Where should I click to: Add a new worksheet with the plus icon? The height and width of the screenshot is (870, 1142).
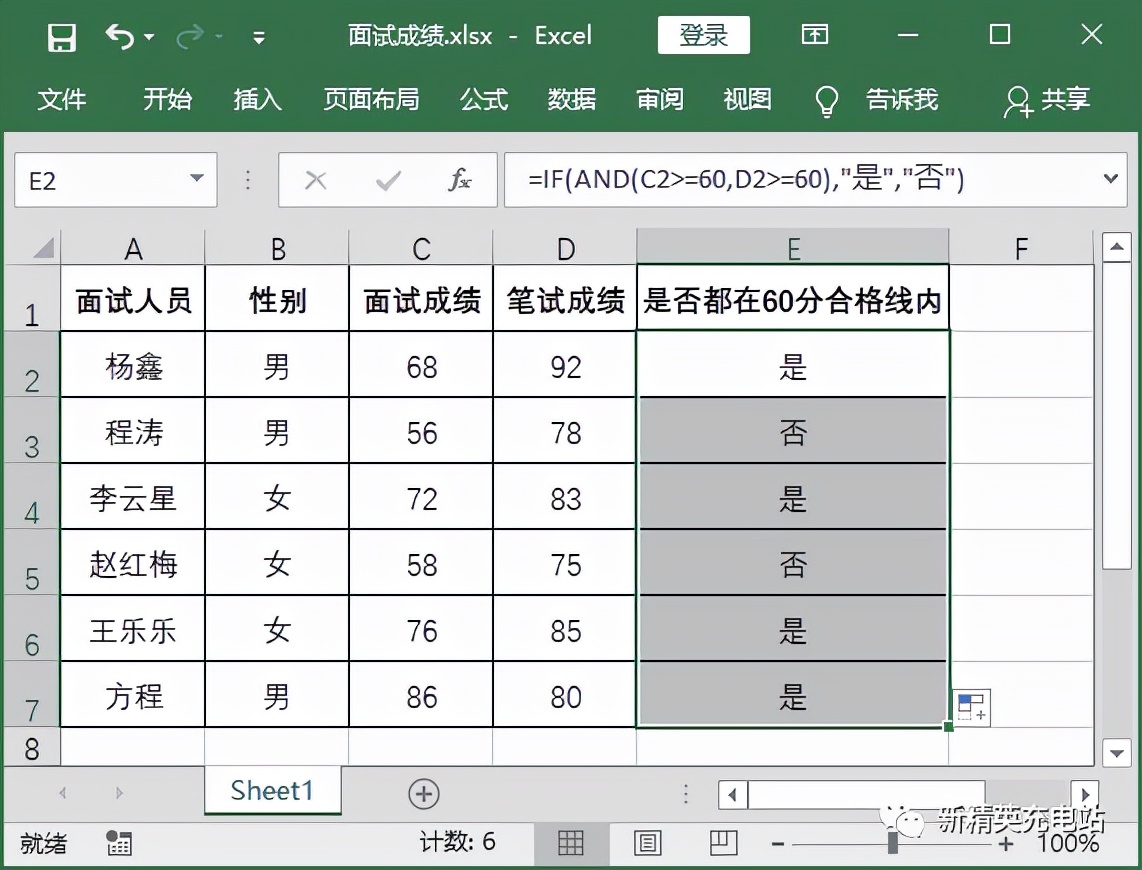pos(423,793)
